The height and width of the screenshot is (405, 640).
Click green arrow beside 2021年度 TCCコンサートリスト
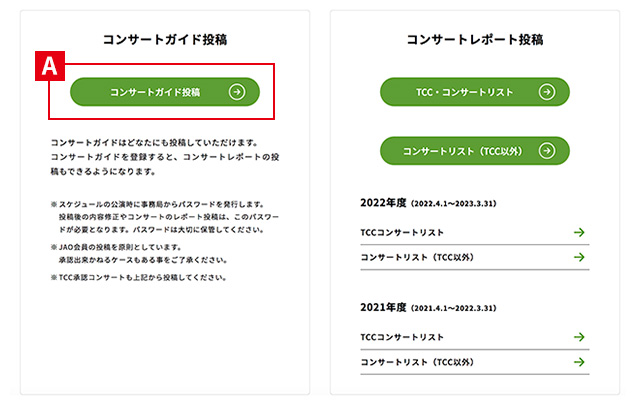(578, 337)
